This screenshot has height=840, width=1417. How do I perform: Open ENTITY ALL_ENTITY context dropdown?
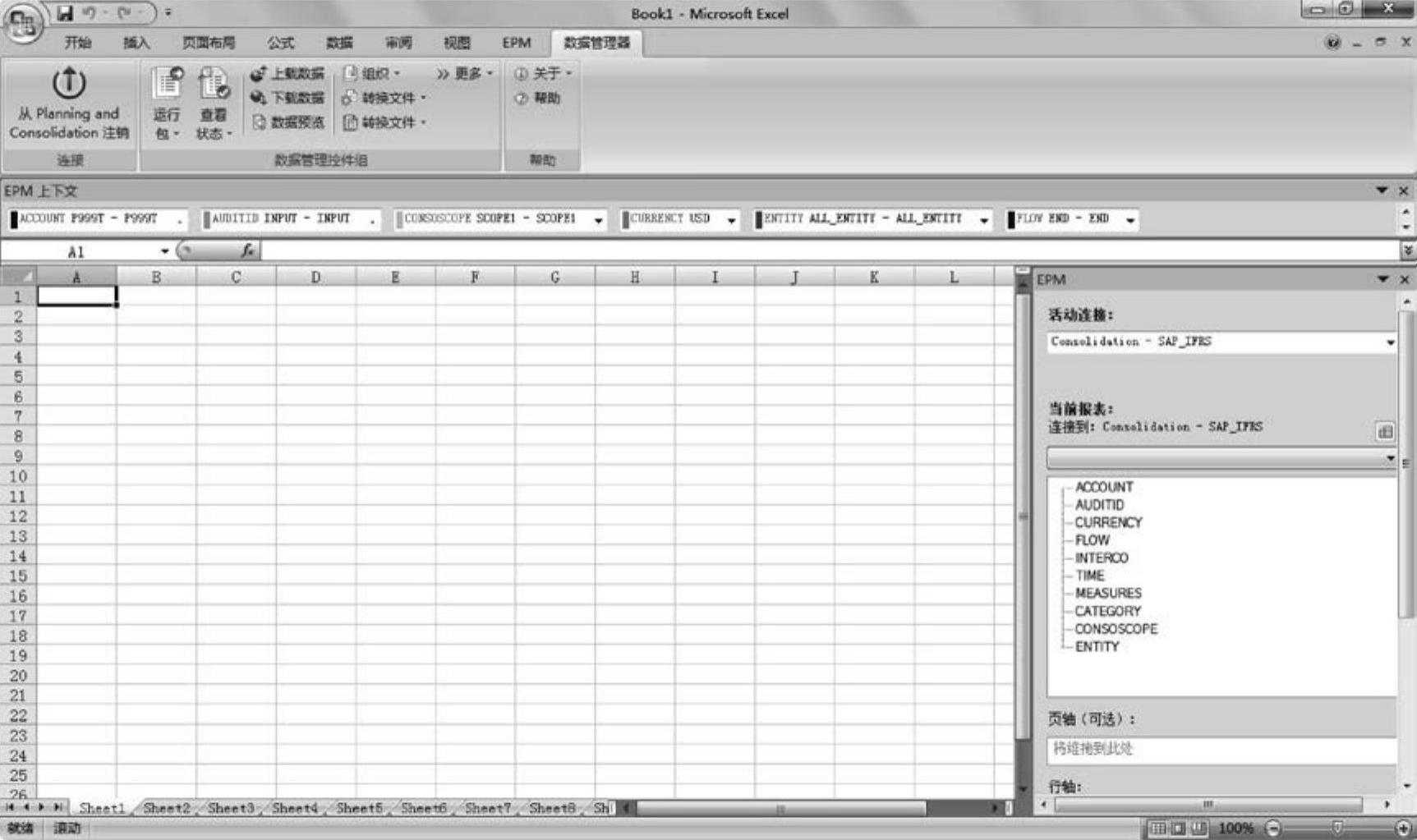[x=984, y=220]
